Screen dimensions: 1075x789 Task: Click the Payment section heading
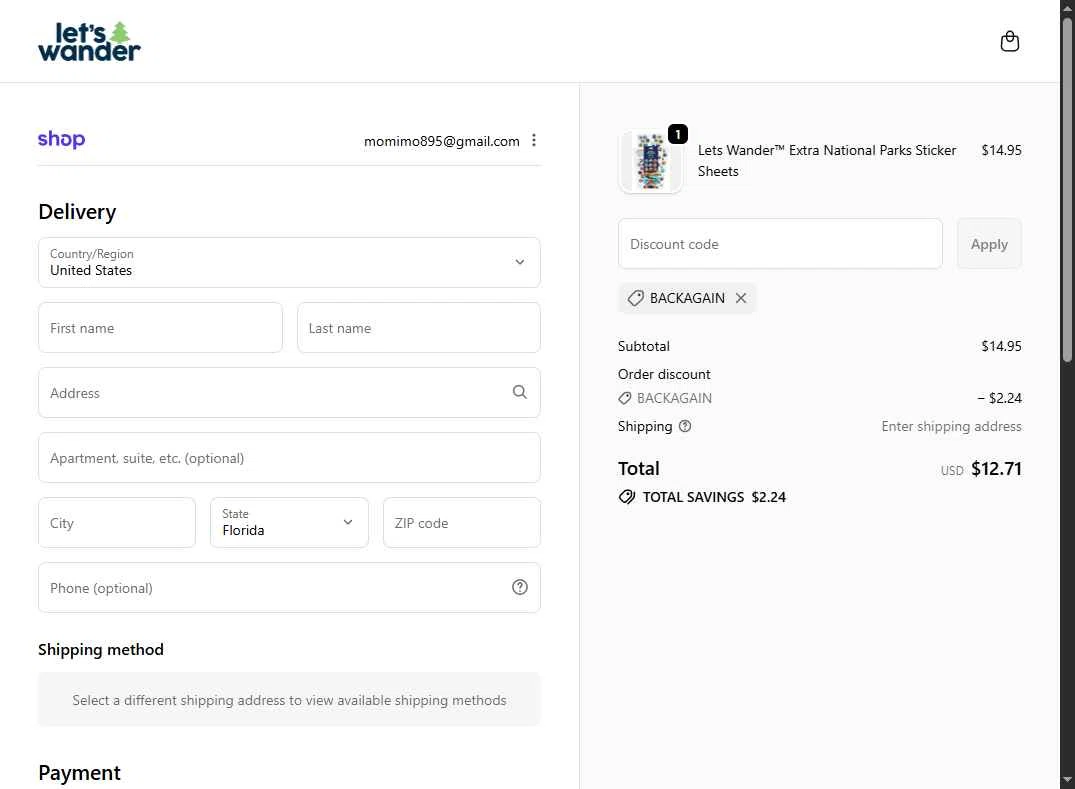(80, 773)
